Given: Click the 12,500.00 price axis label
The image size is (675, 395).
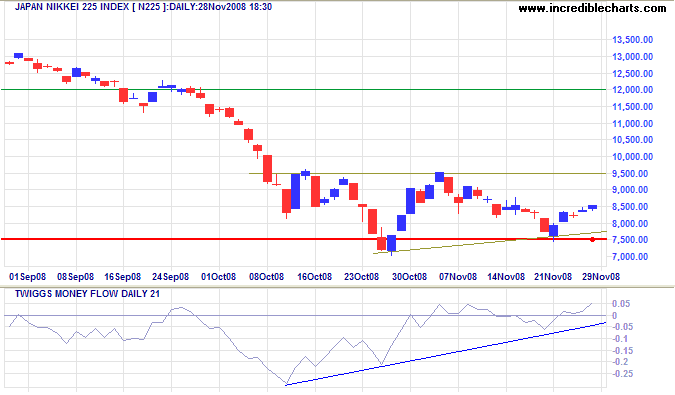Looking at the screenshot, I should pos(632,74).
